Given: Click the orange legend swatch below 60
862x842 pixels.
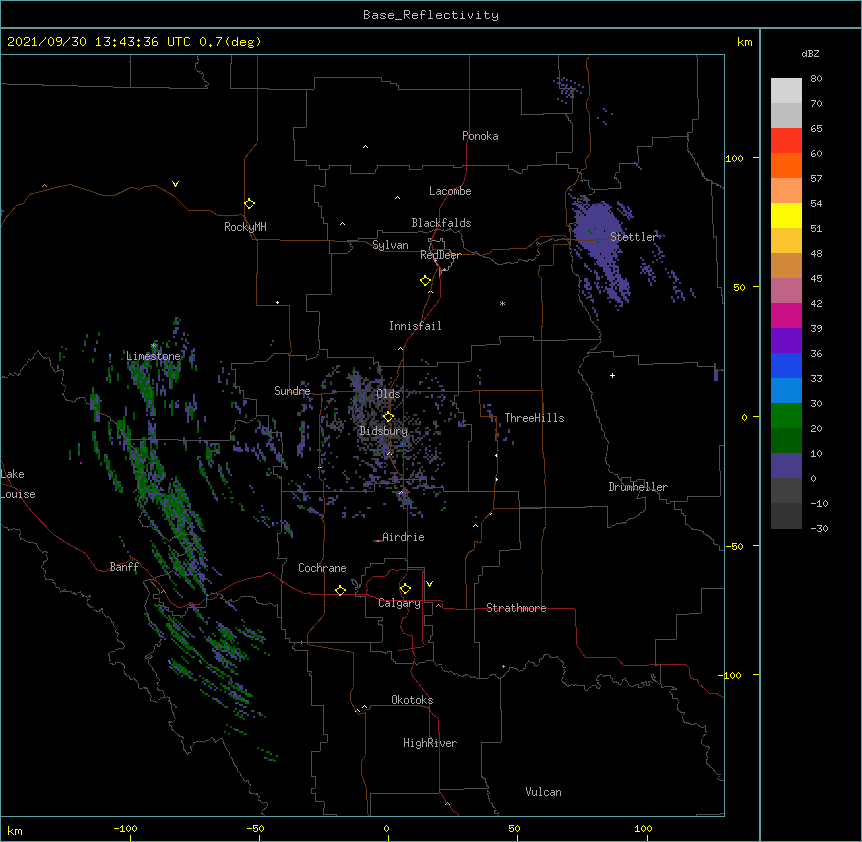Looking at the screenshot, I should (x=786, y=165).
